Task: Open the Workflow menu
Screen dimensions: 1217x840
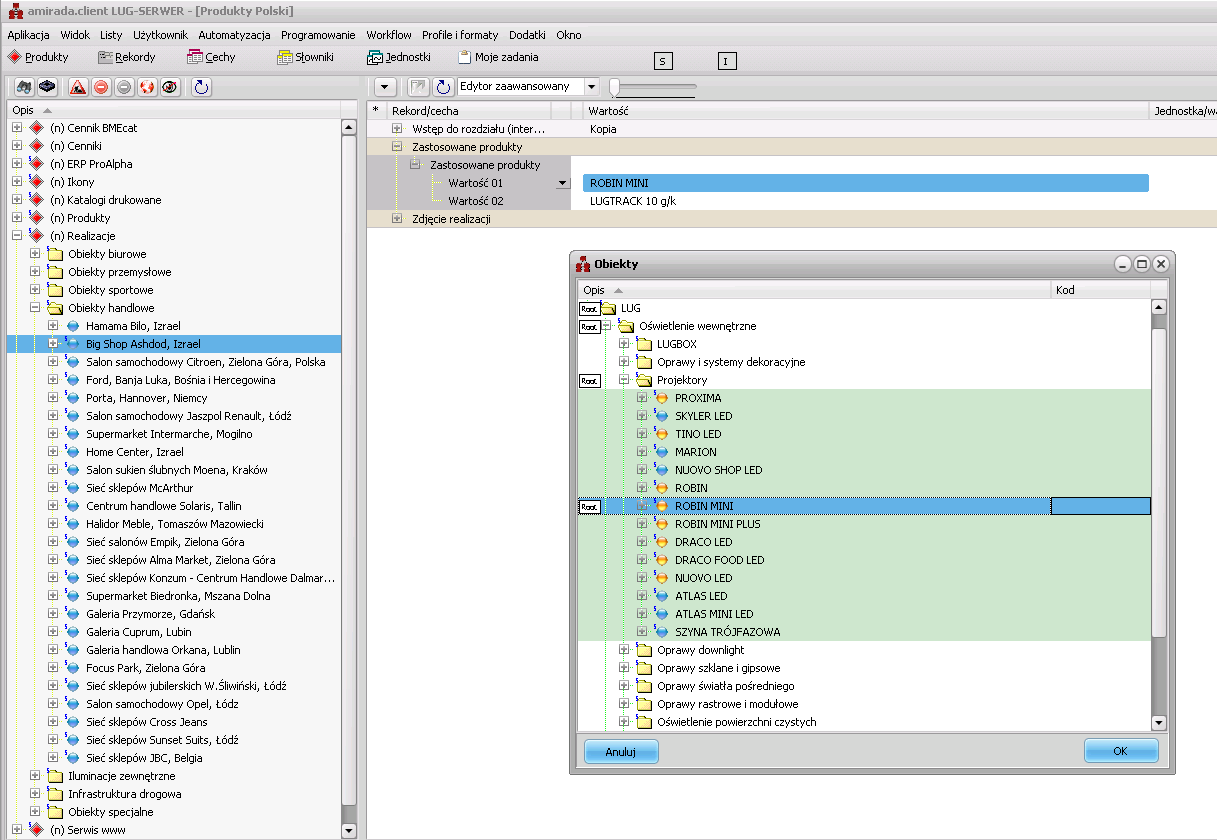Action: pos(389,35)
